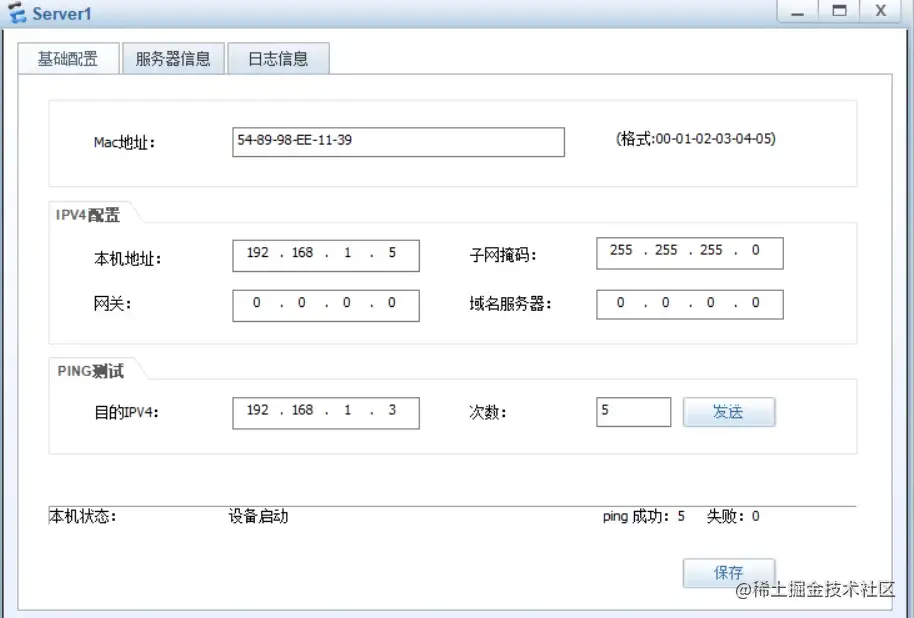Open the 日志信息 tab
Viewport: 914px width, 618px height.
(x=278, y=58)
